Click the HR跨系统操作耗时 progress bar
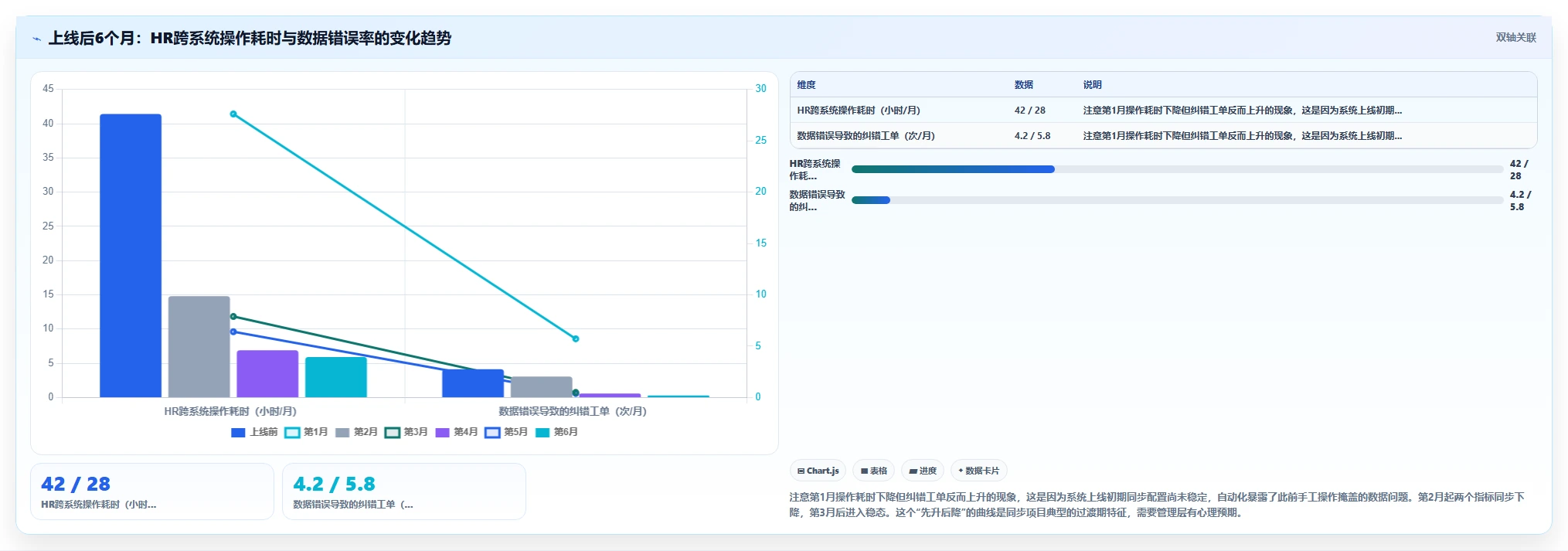 (1177, 169)
